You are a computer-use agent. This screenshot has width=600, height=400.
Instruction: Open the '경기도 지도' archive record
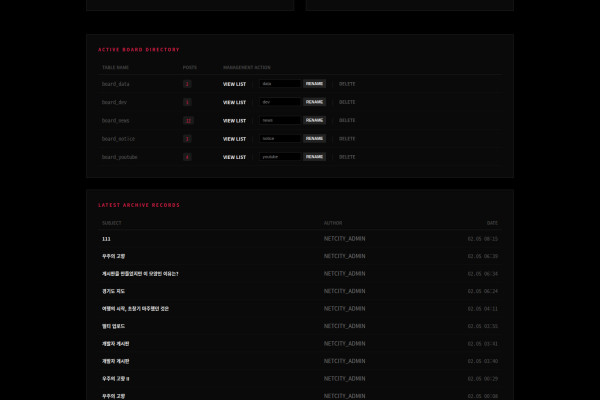(x=113, y=291)
